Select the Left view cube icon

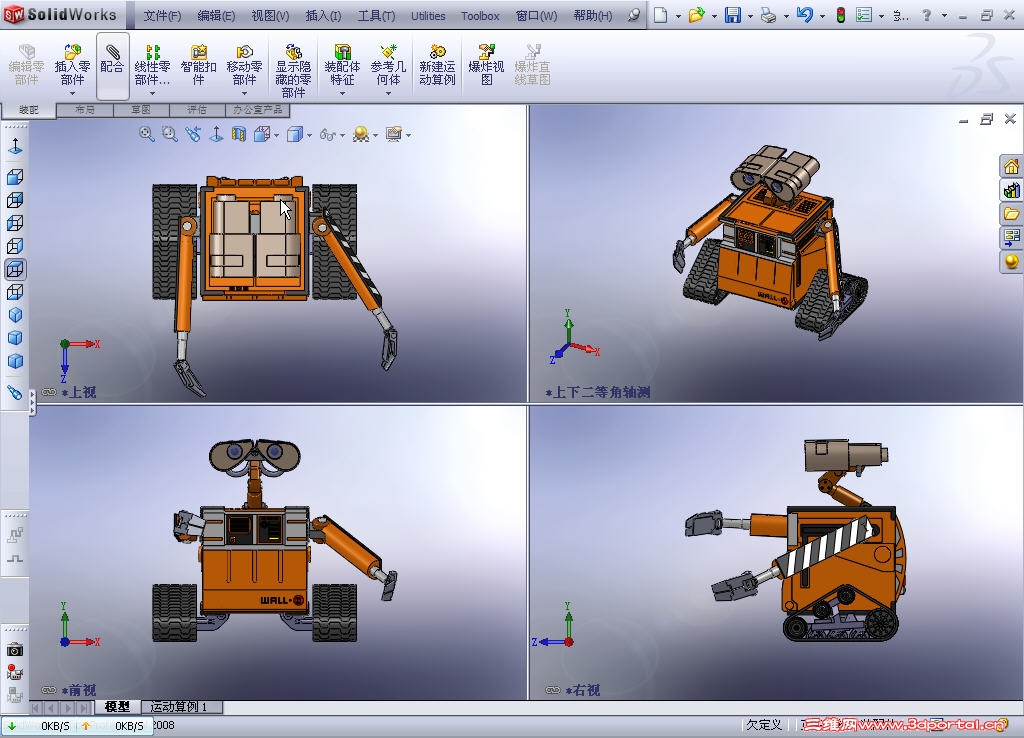coord(15,223)
